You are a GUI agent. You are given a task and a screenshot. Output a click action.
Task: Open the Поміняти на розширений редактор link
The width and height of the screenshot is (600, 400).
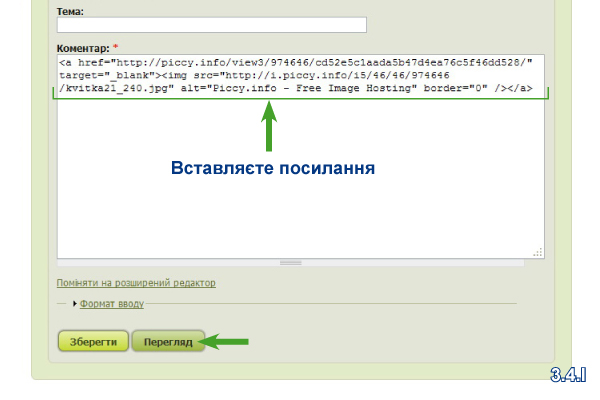[136, 283]
